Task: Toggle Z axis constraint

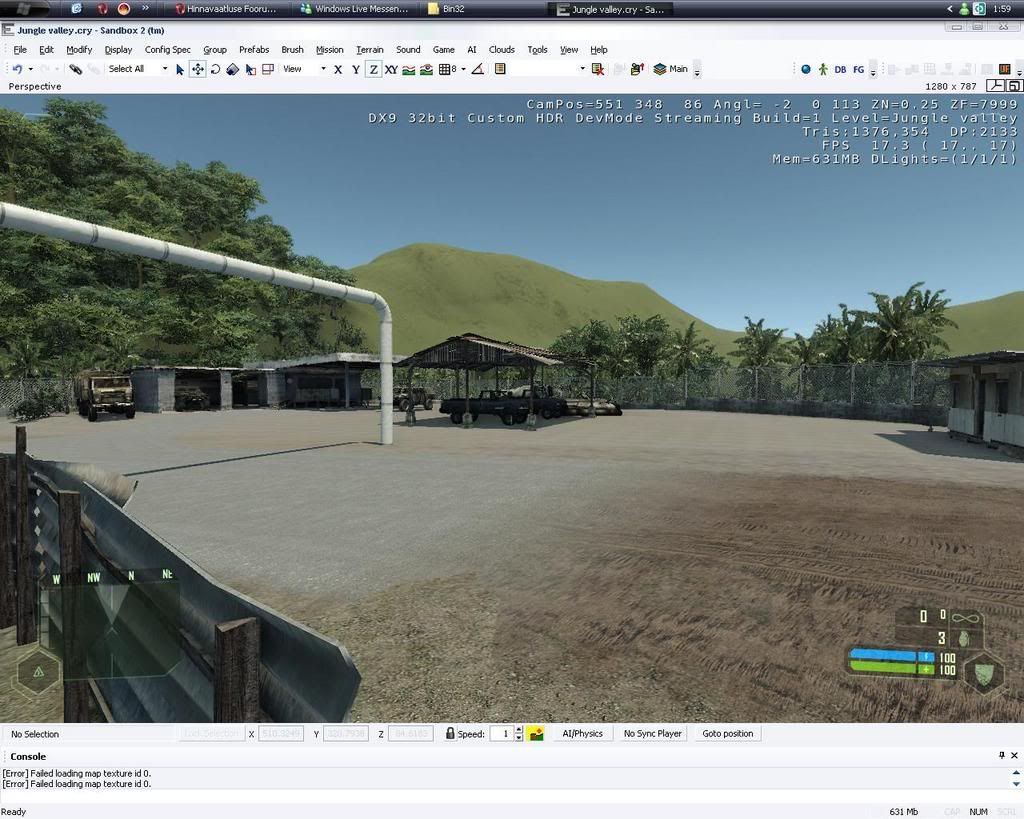Action: pyautogui.click(x=373, y=69)
